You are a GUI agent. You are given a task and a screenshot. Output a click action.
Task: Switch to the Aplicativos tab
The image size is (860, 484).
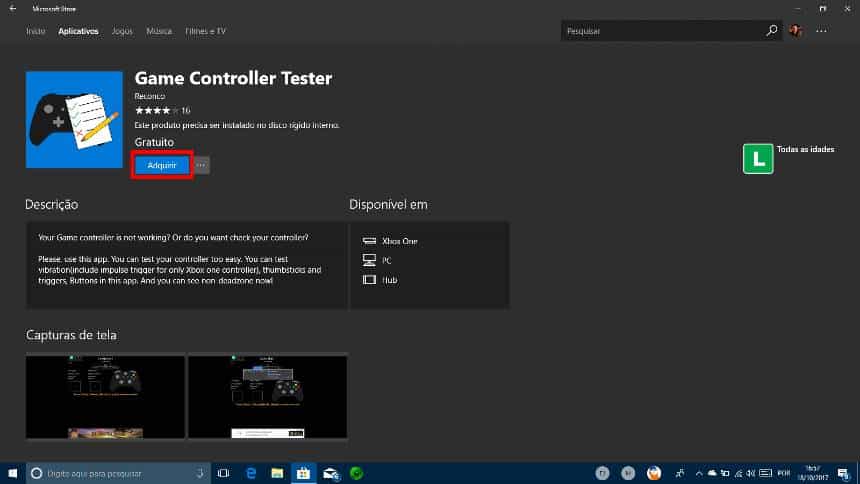(x=78, y=31)
